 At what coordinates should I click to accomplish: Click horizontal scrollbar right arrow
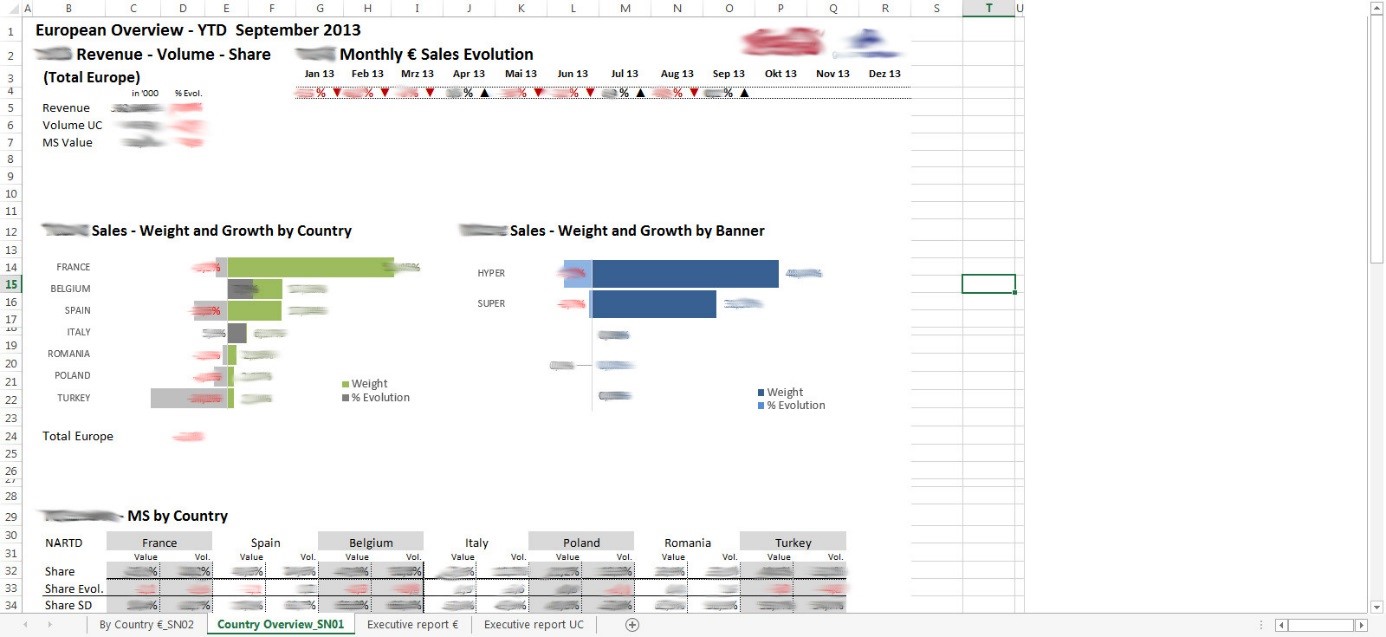1361,625
